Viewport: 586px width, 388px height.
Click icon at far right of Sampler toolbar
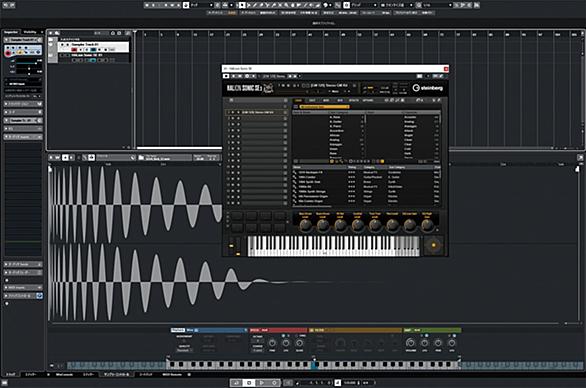pyautogui.click(x=580, y=157)
